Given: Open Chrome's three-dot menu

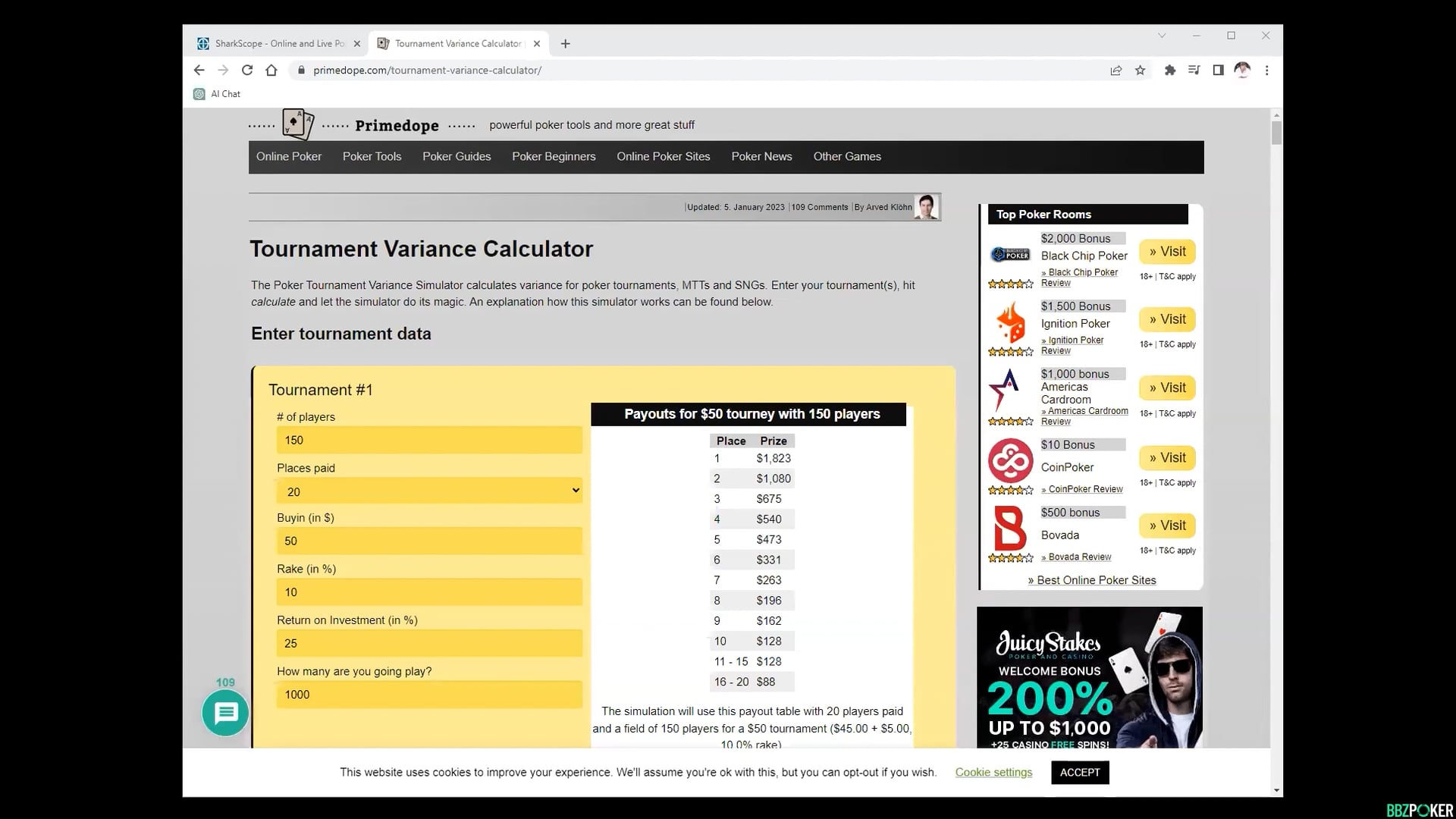Looking at the screenshot, I should 1266,70.
